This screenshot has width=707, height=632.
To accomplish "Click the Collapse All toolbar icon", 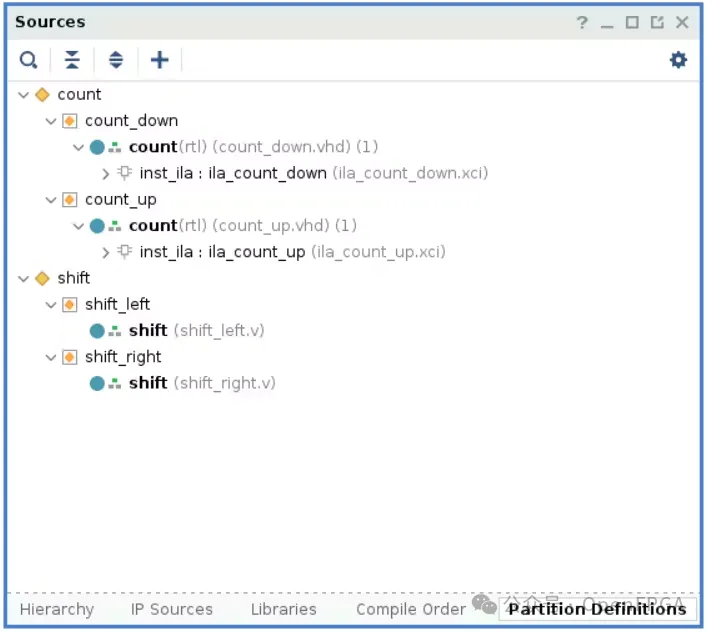I will tap(72, 60).
